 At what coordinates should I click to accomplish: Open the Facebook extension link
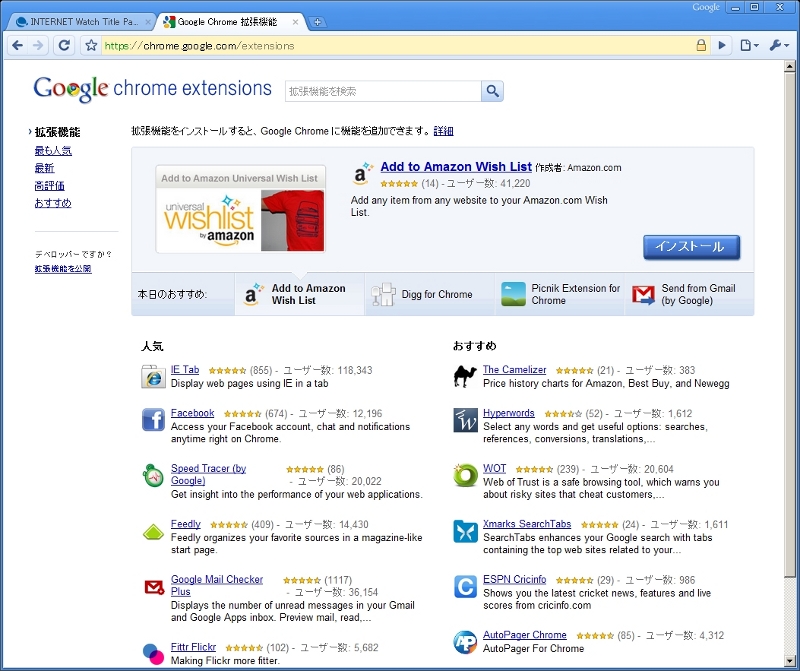pyautogui.click(x=192, y=413)
